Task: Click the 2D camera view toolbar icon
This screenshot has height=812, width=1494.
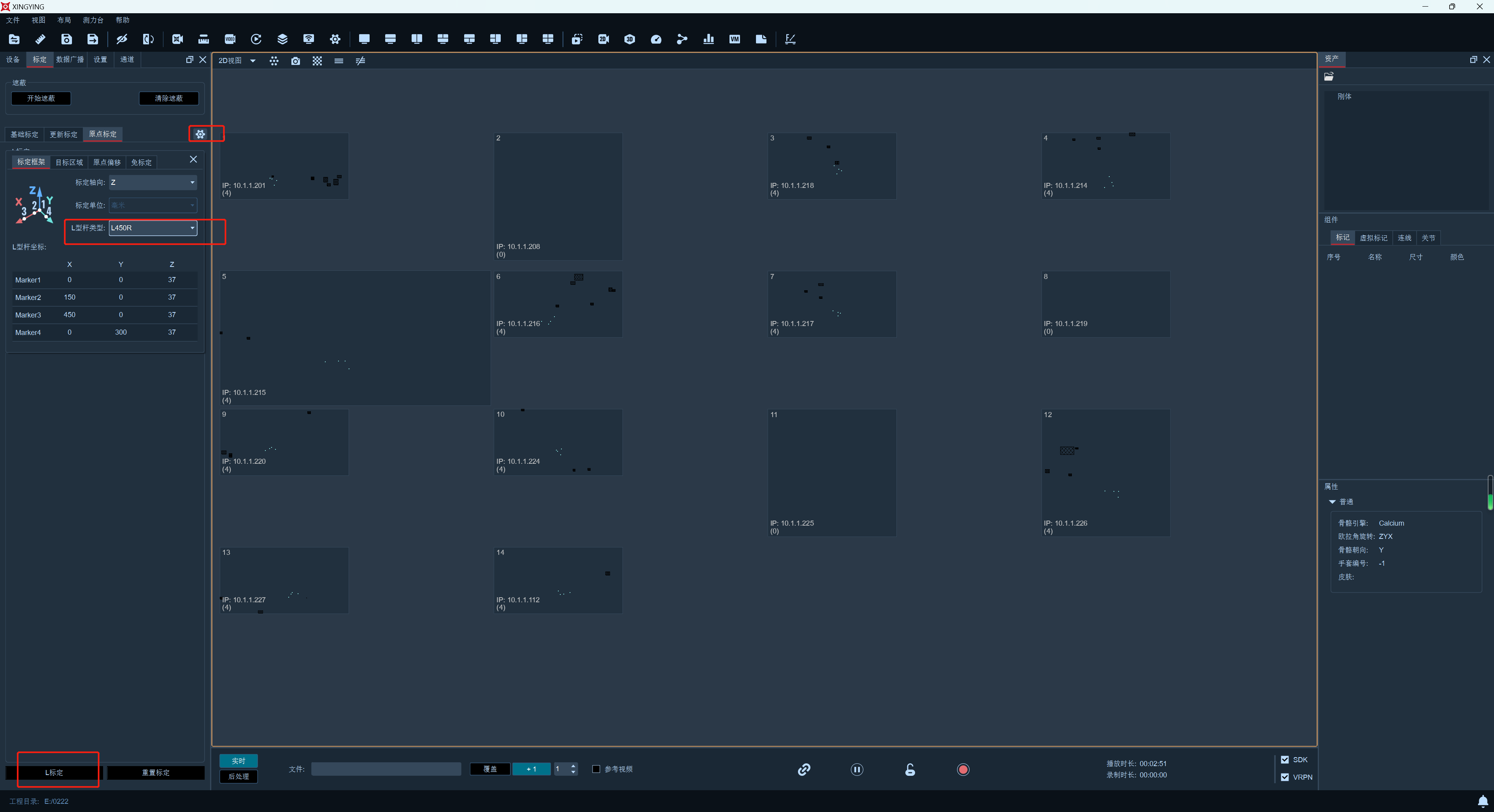Action: pyautogui.click(x=603, y=39)
